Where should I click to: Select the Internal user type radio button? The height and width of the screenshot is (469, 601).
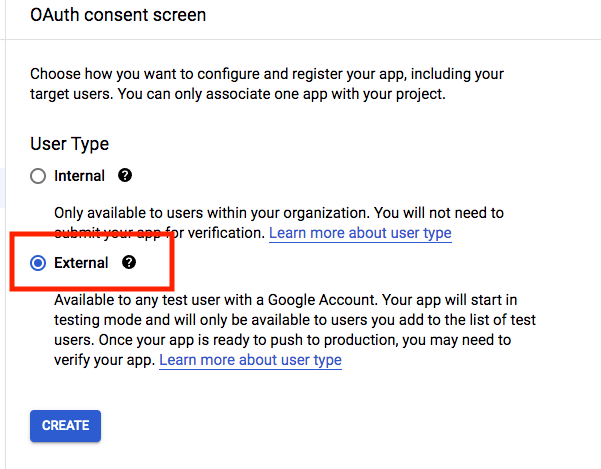tap(38, 176)
